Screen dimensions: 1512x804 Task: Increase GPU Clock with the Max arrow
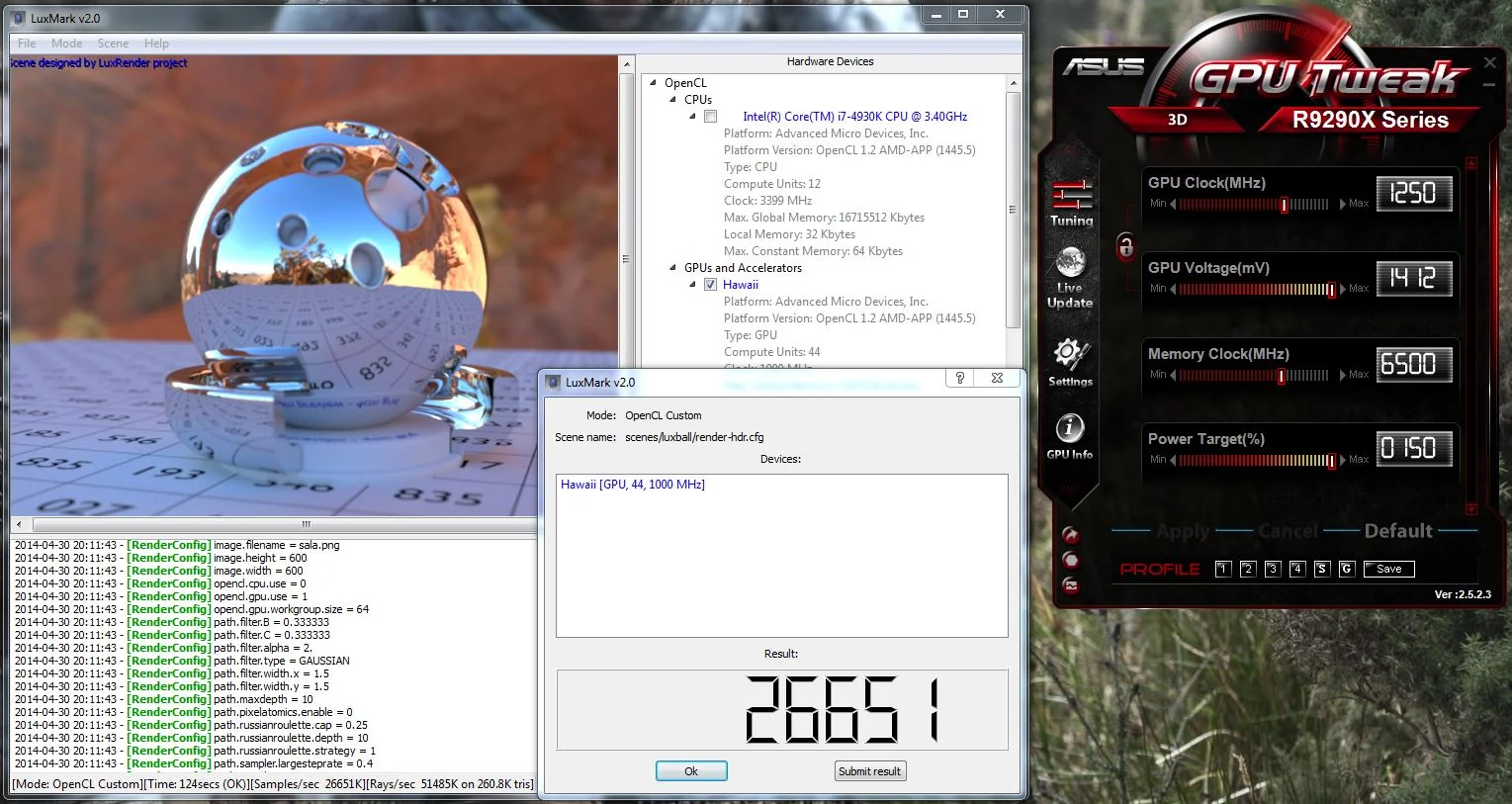click(1343, 204)
